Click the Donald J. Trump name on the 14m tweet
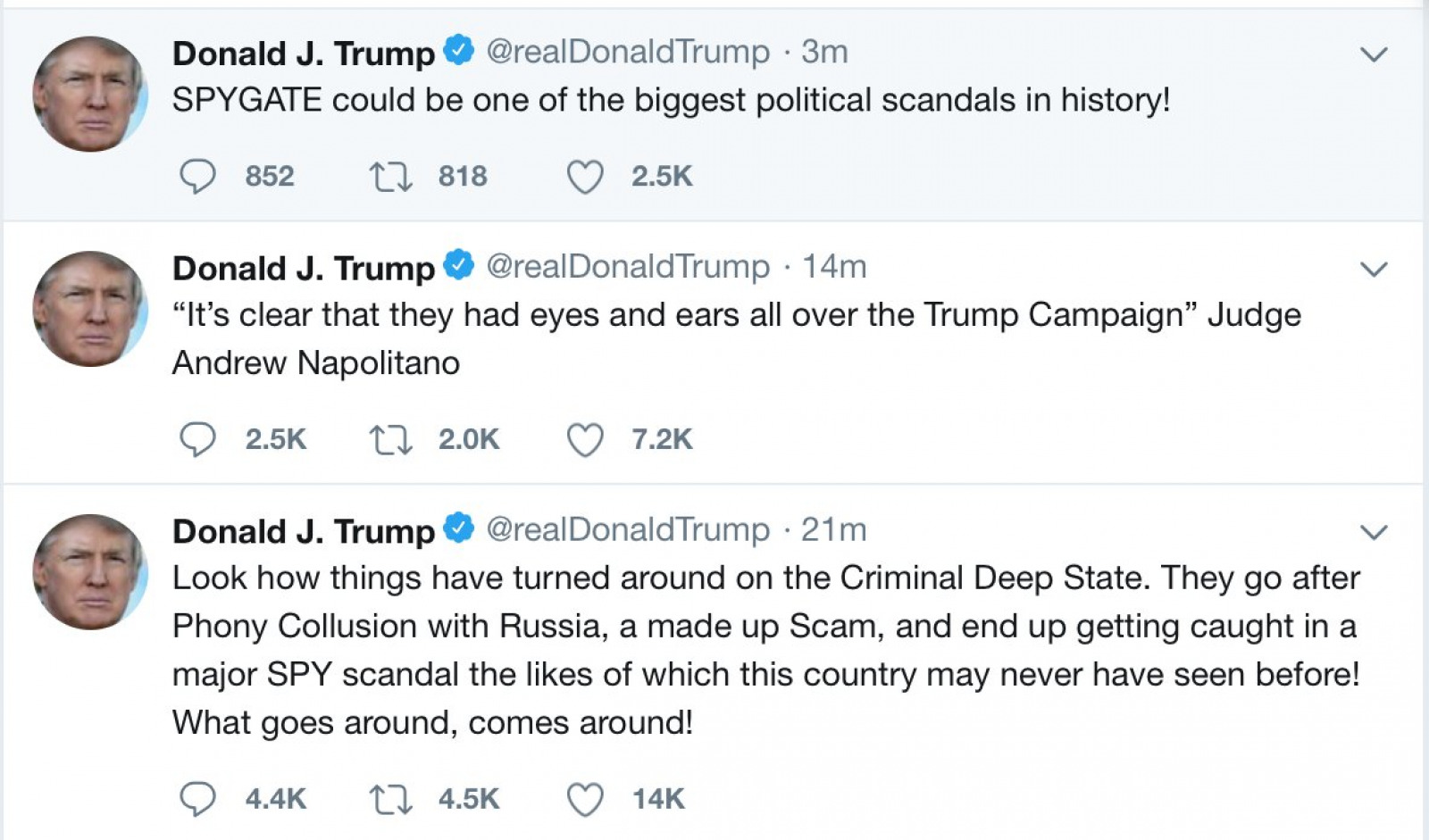 304,267
